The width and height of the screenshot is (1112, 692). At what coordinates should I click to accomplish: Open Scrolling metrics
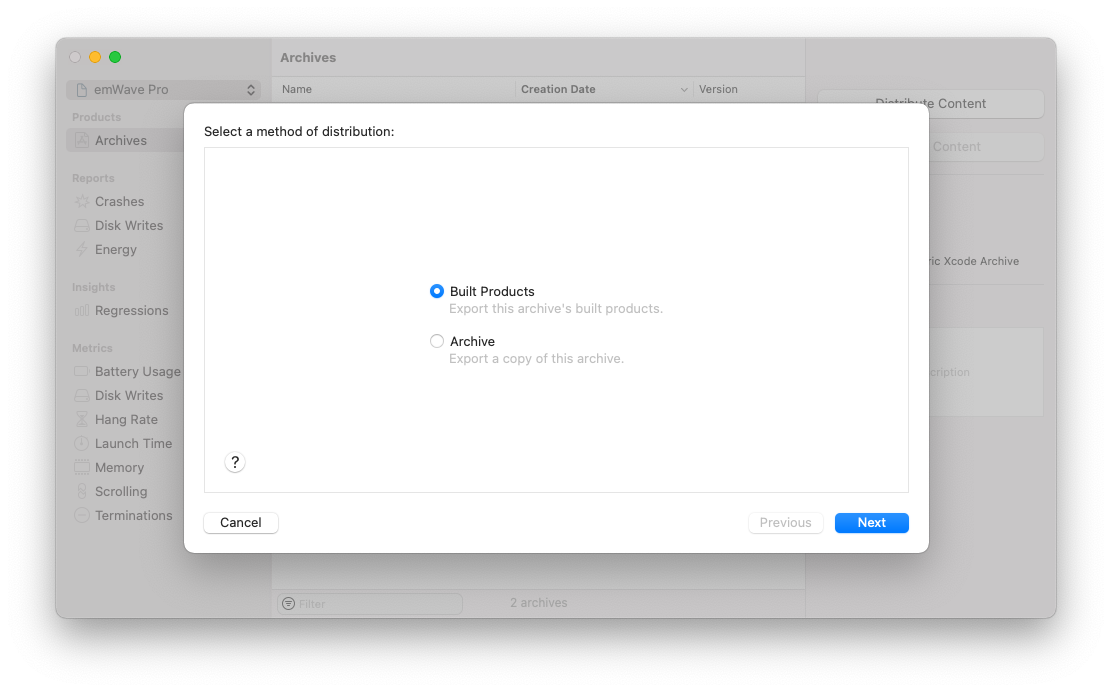pyautogui.click(x=121, y=491)
